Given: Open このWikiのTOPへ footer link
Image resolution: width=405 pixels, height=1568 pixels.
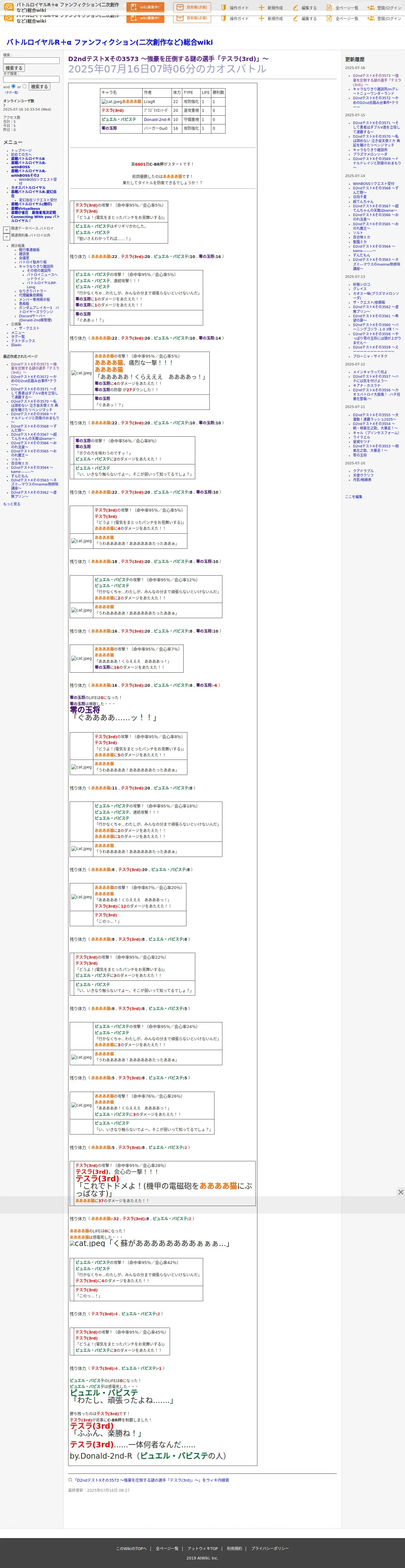Looking at the screenshot, I should click(x=132, y=1548).
